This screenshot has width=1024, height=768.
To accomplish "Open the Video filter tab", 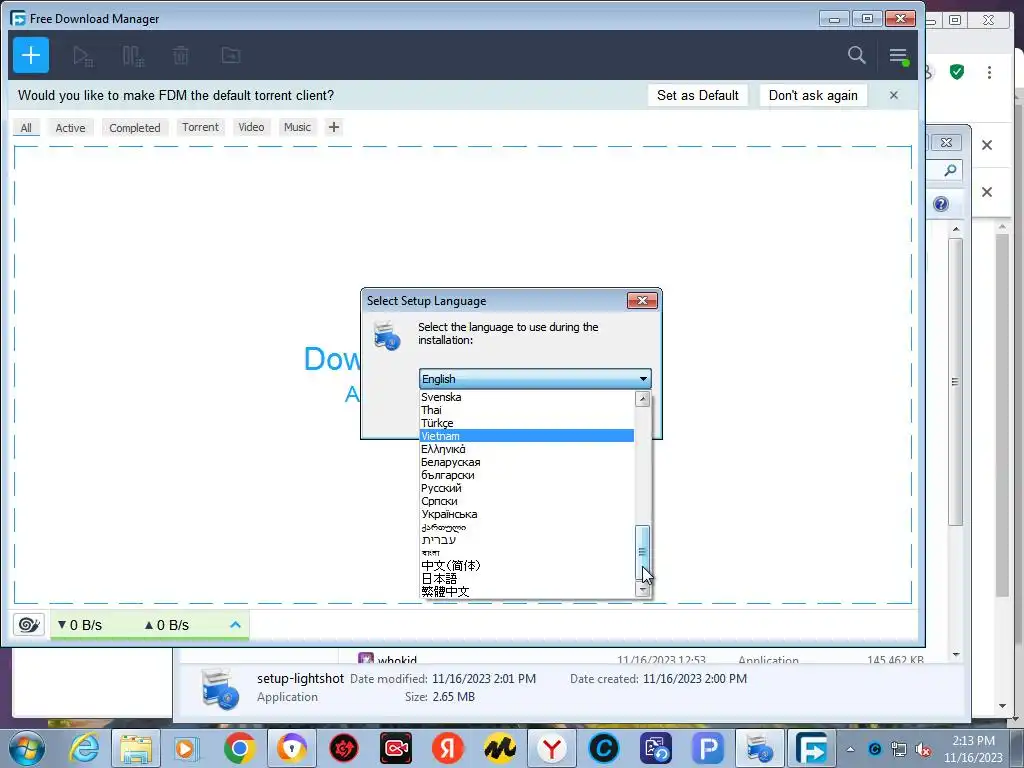I will [251, 127].
